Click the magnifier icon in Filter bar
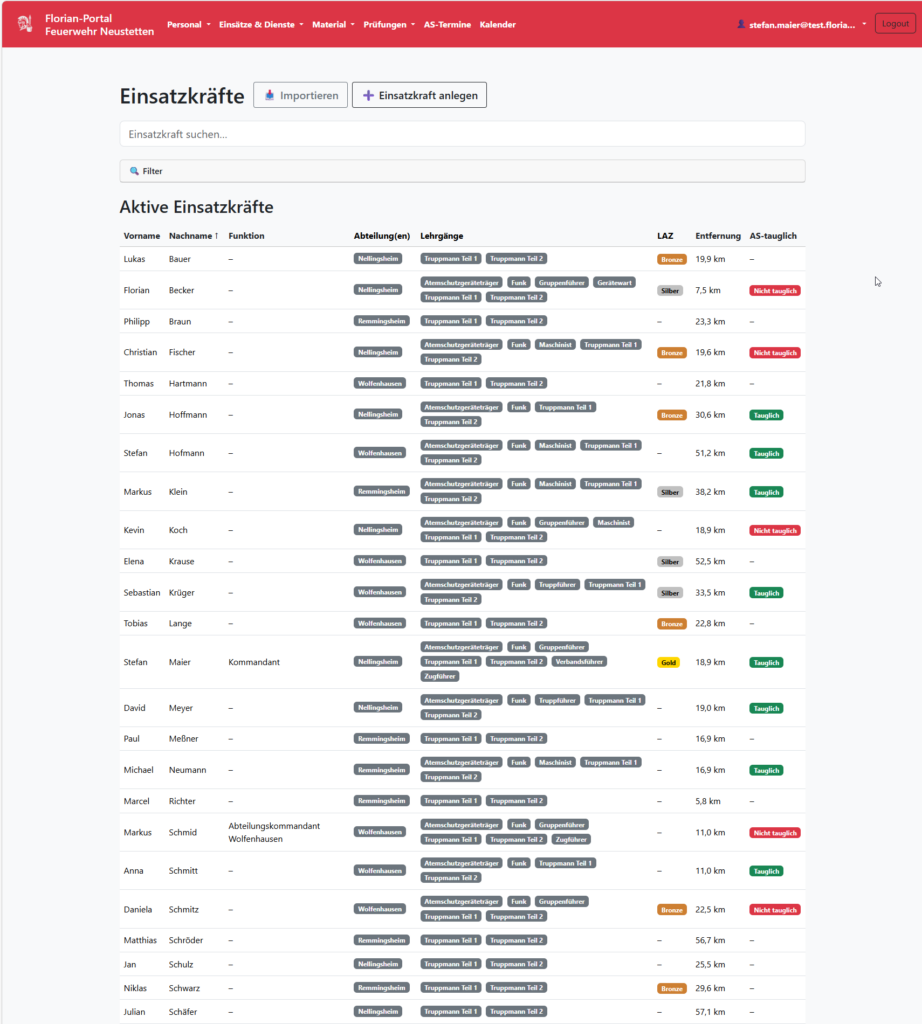The image size is (922, 1024). (134, 171)
